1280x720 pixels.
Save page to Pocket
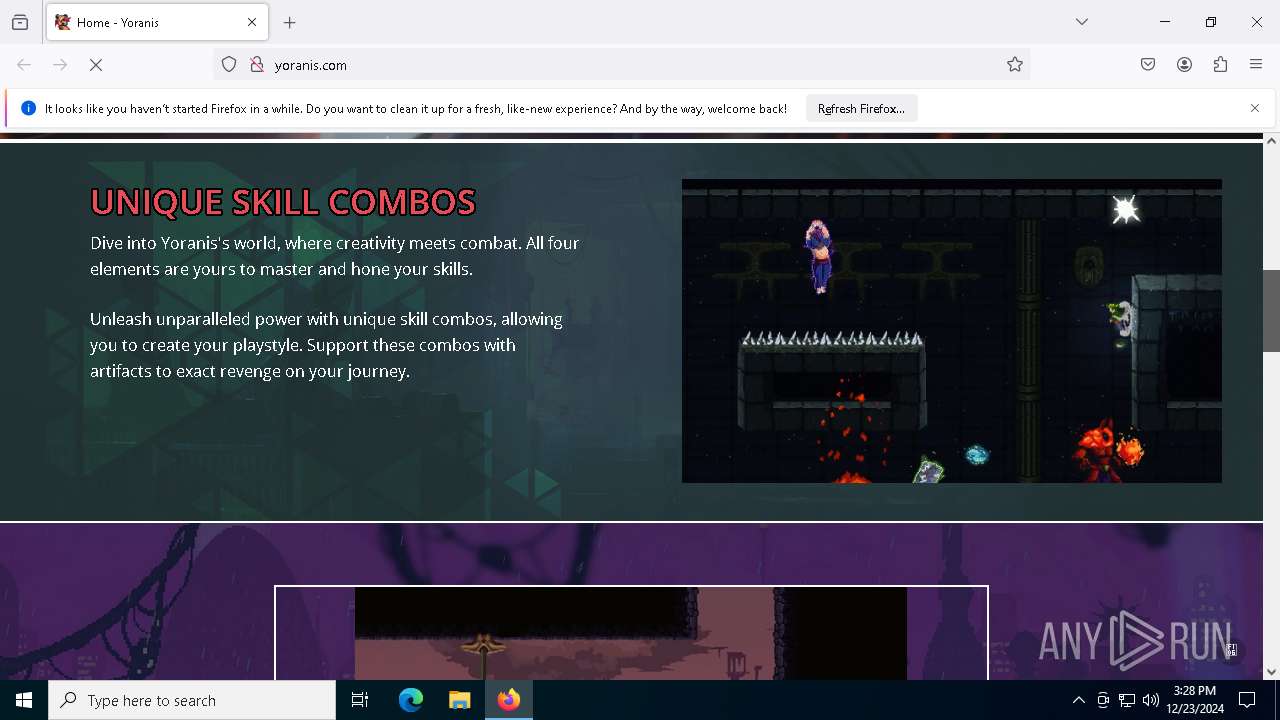pos(1148,65)
